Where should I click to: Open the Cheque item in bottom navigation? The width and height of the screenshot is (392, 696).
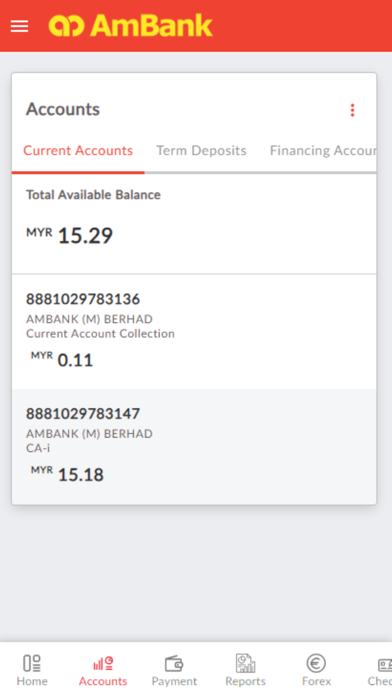380,670
